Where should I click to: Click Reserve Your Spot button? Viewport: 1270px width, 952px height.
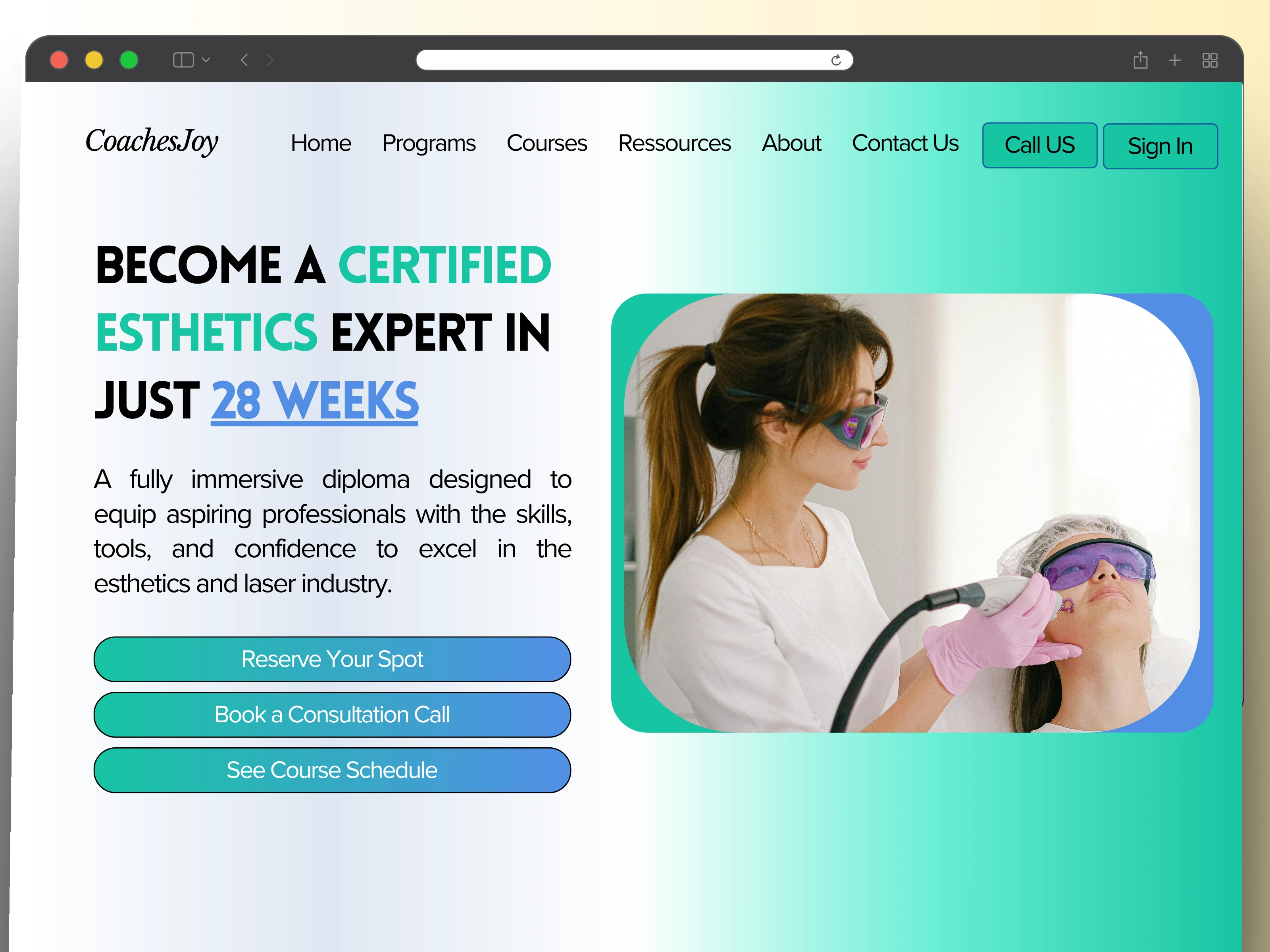(x=332, y=659)
